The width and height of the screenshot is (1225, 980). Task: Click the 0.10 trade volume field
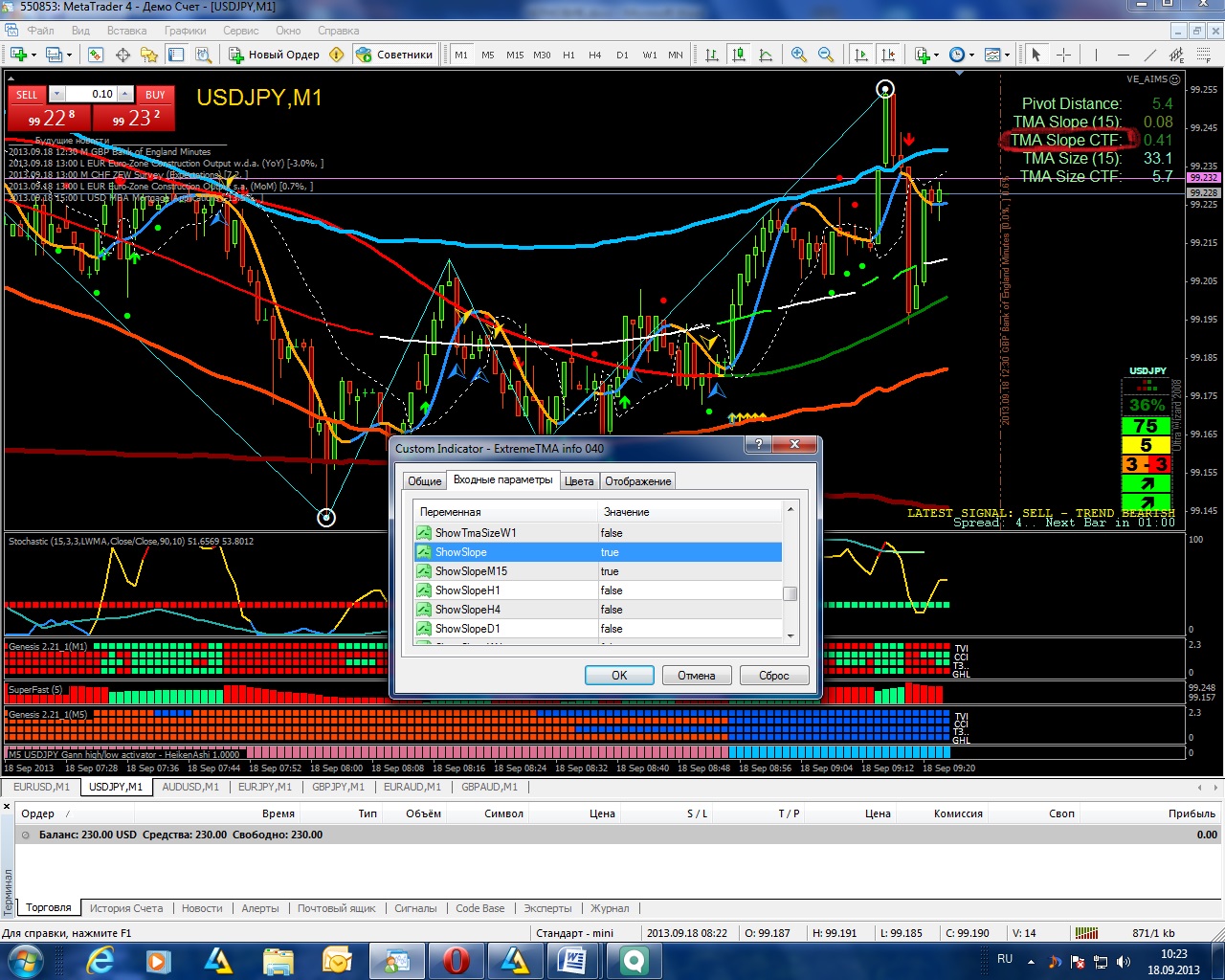point(90,94)
